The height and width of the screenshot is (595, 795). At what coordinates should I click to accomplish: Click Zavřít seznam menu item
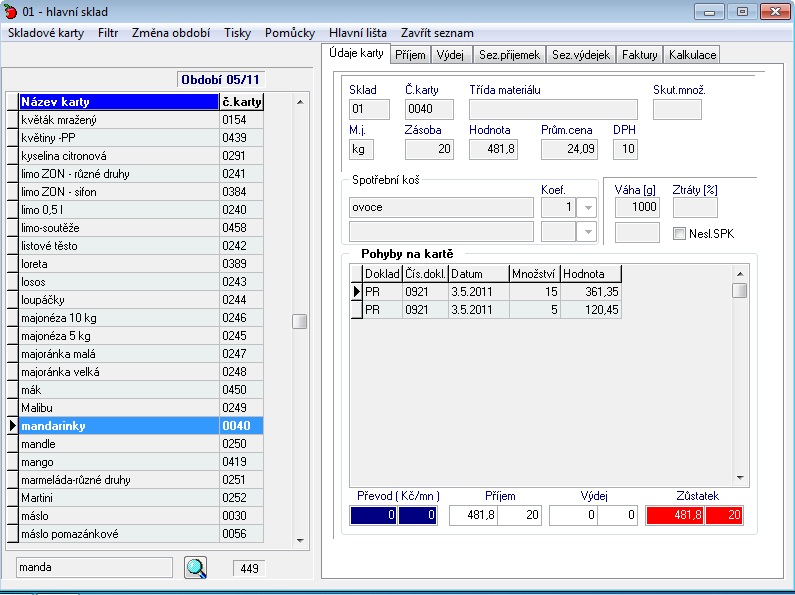click(437, 33)
